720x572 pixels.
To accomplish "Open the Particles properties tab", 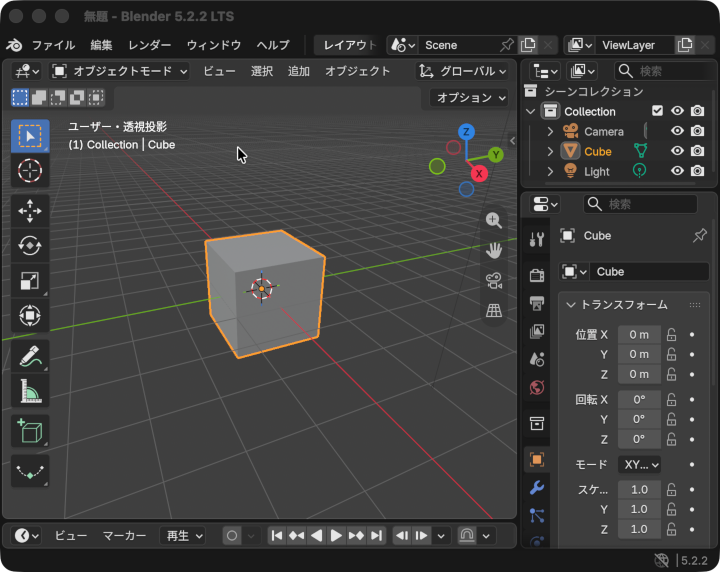I will pyautogui.click(x=536, y=516).
